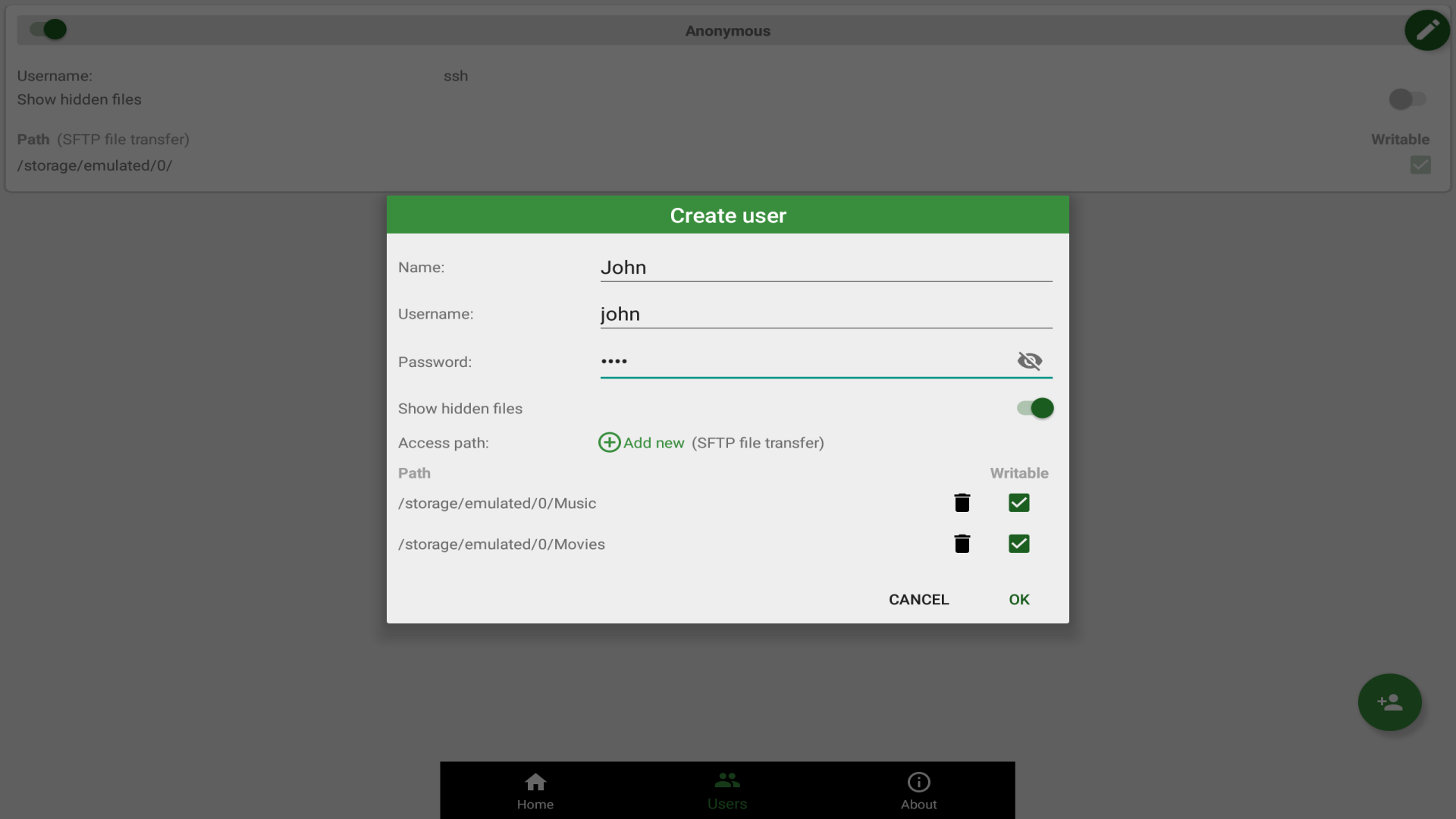This screenshot has height=819, width=1456.
Task: Tap the pencil icon to edit Anonymous user
Action: coord(1426,30)
